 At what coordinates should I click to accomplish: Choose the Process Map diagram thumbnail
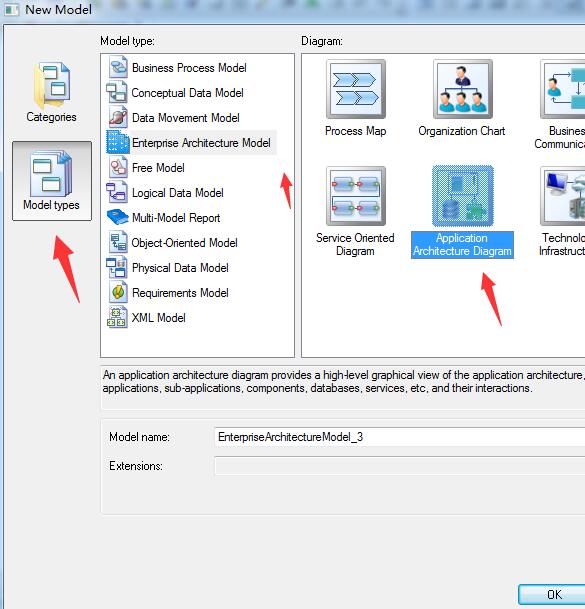click(x=356, y=89)
